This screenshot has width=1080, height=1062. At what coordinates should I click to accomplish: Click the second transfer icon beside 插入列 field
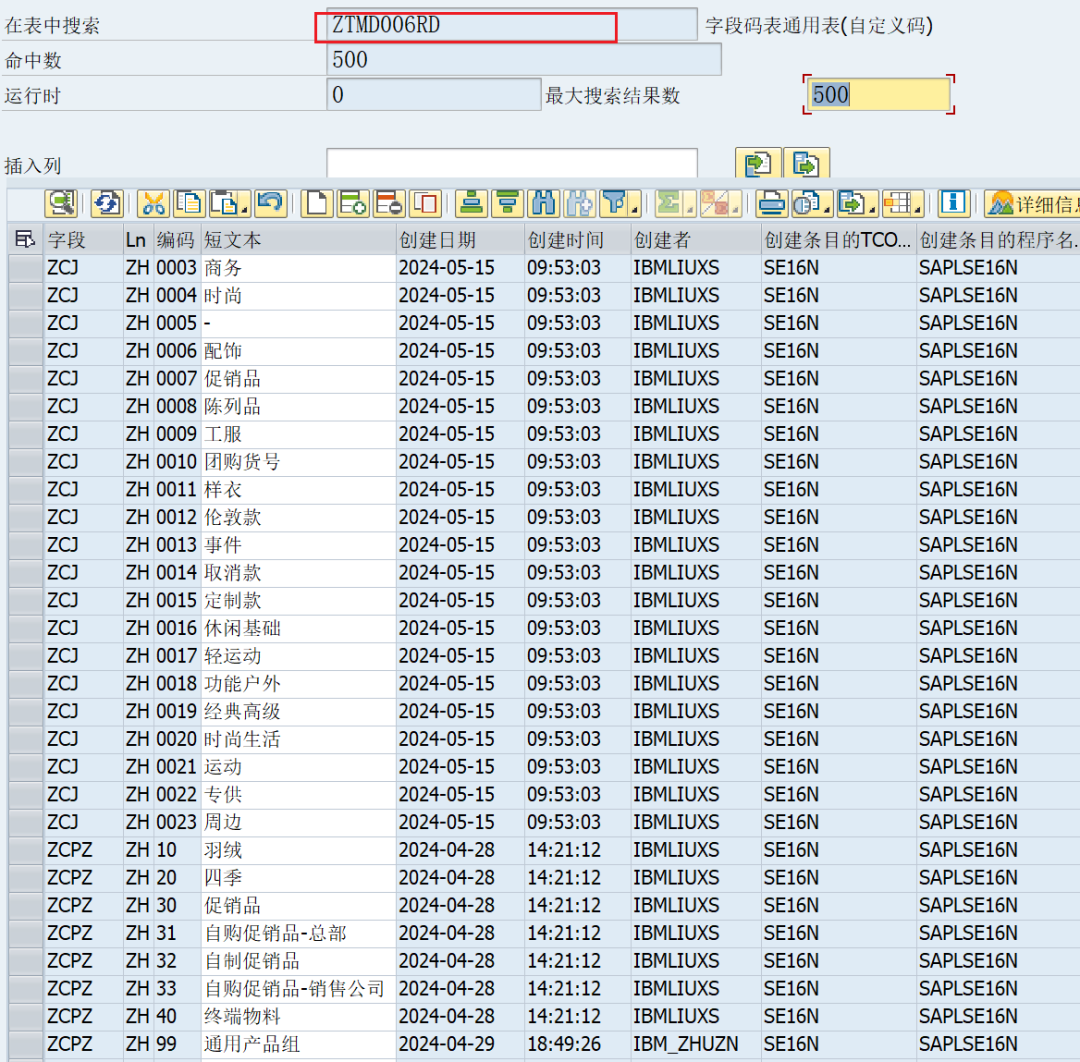pyautogui.click(x=807, y=164)
